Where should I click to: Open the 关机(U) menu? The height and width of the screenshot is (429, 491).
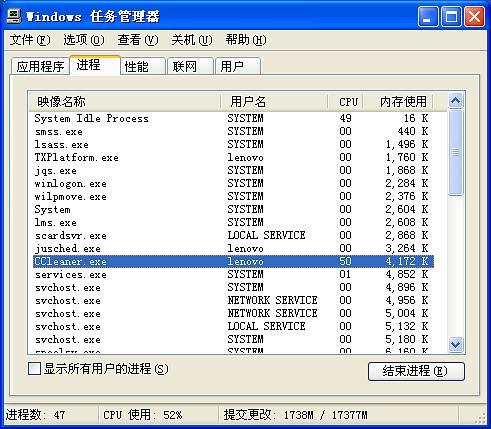[x=192, y=40]
